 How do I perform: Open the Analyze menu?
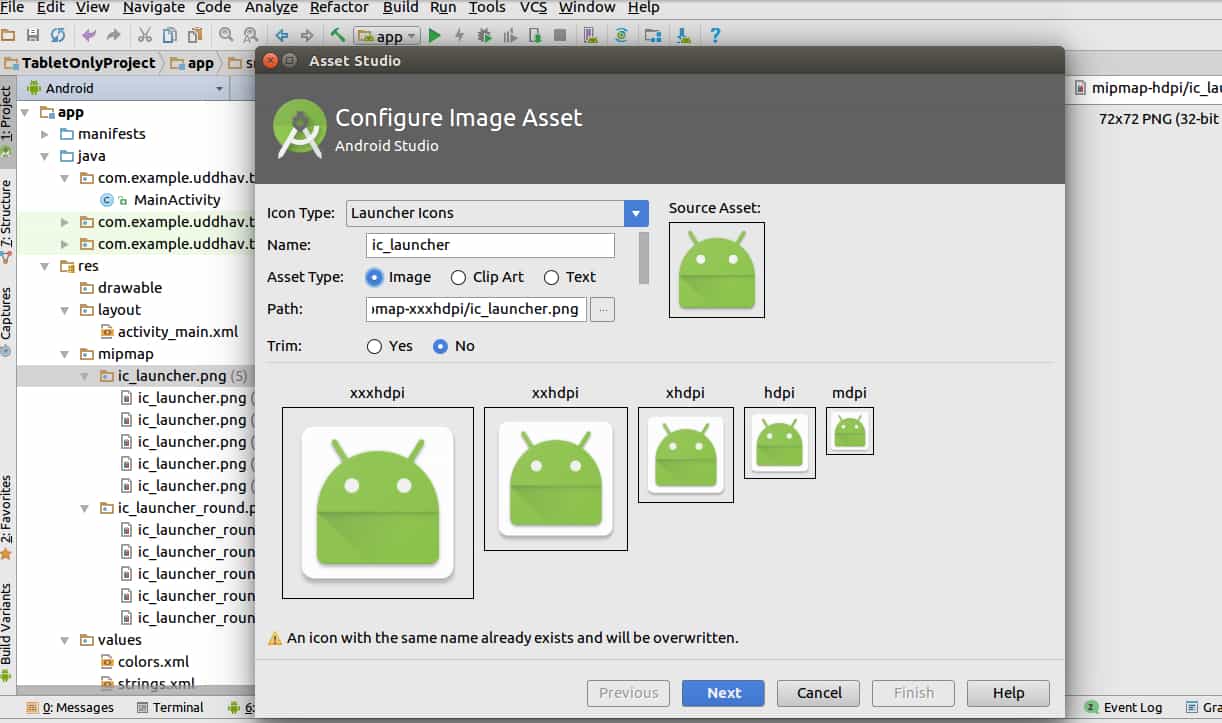pyautogui.click(x=271, y=7)
